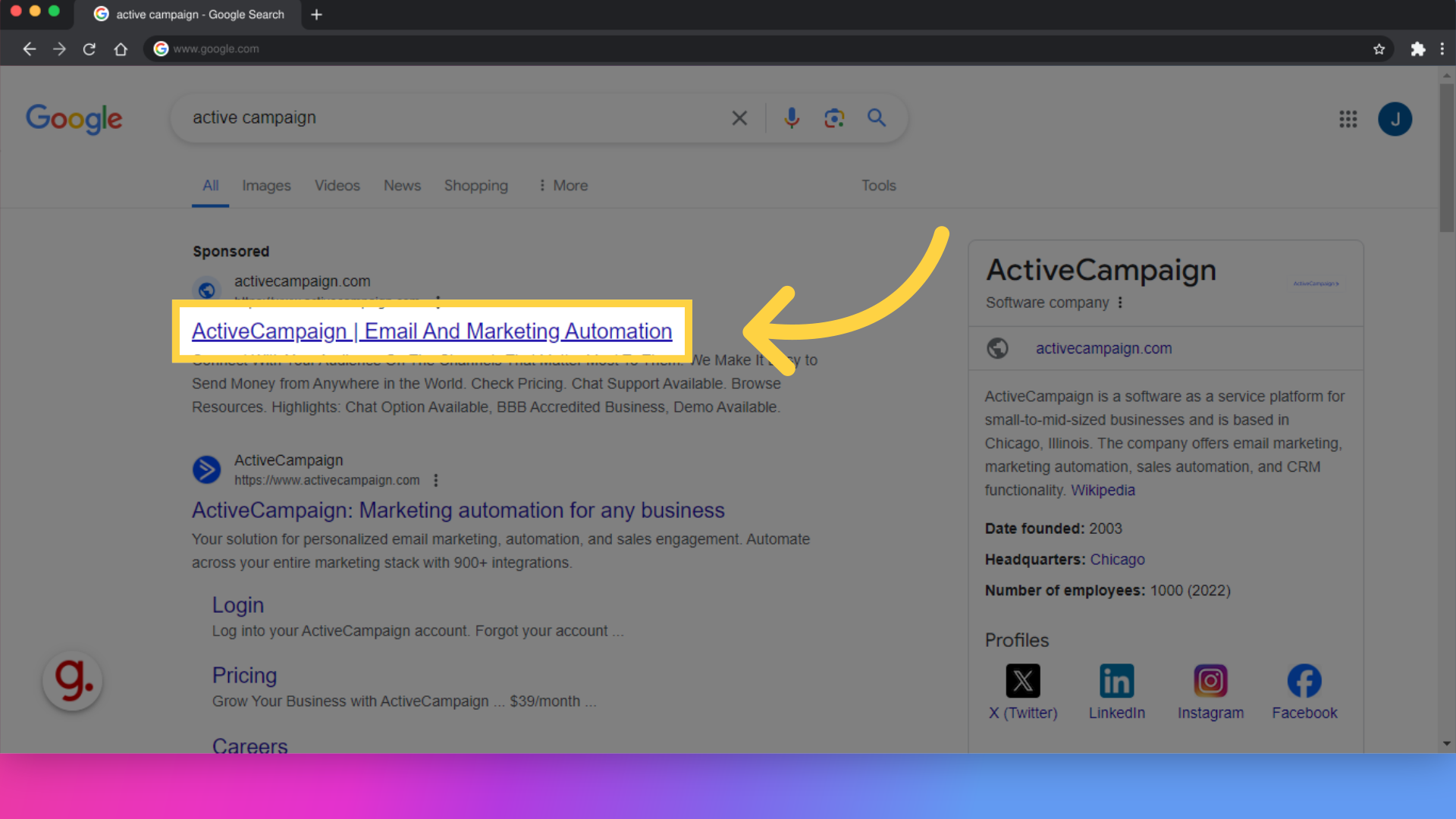
Task: Open the Login sitelink
Action: [238, 605]
